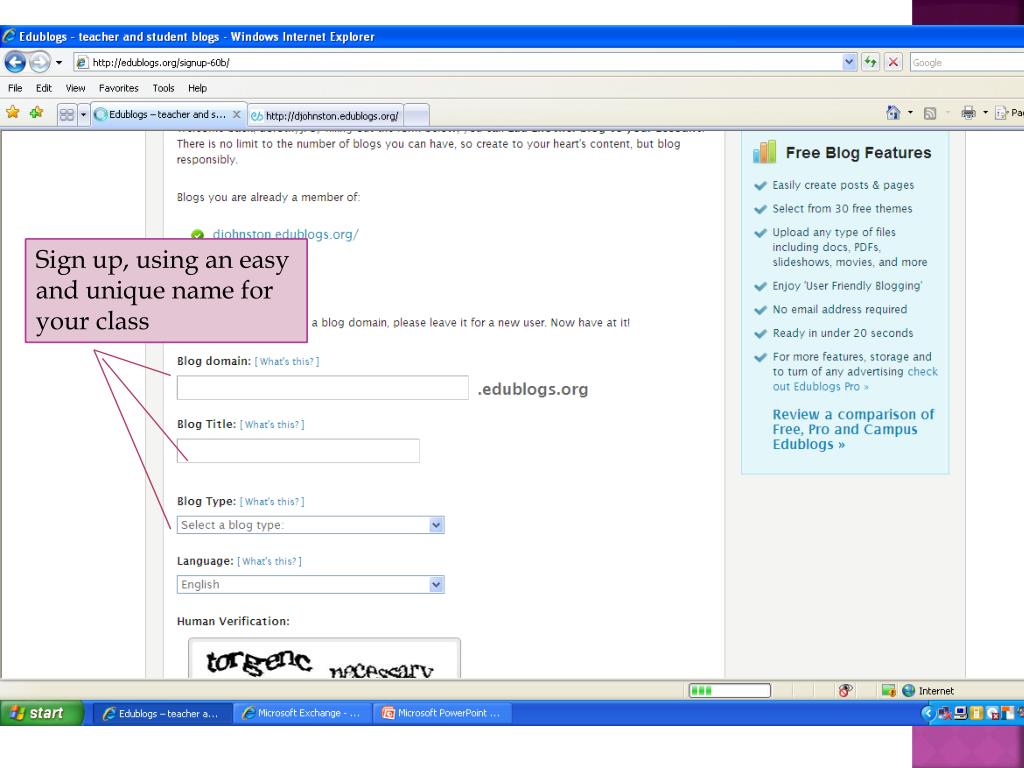Open the Home button dropdown arrow

(910, 113)
